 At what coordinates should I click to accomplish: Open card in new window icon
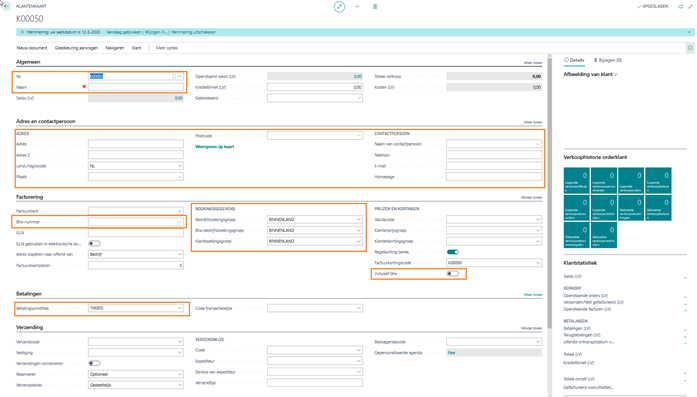coord(681,7)
